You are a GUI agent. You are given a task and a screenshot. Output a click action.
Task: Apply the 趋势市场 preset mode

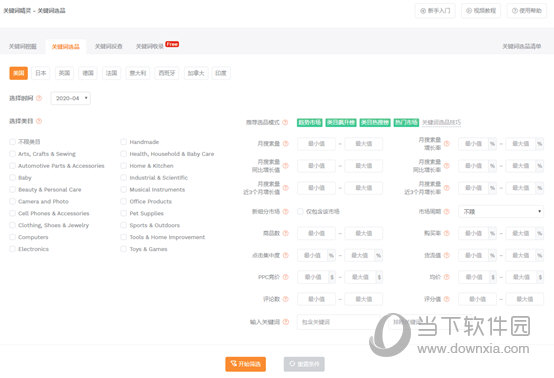click(310, 123)
